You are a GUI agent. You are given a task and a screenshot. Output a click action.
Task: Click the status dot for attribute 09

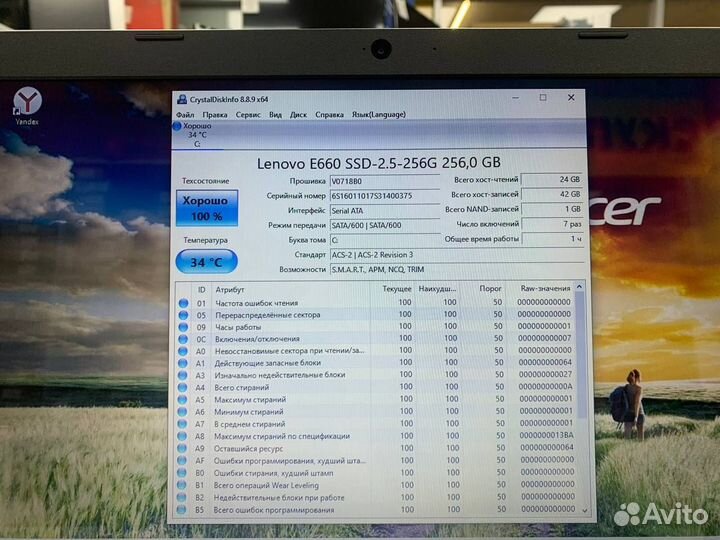pyautogui.click(x=183, y=327)
